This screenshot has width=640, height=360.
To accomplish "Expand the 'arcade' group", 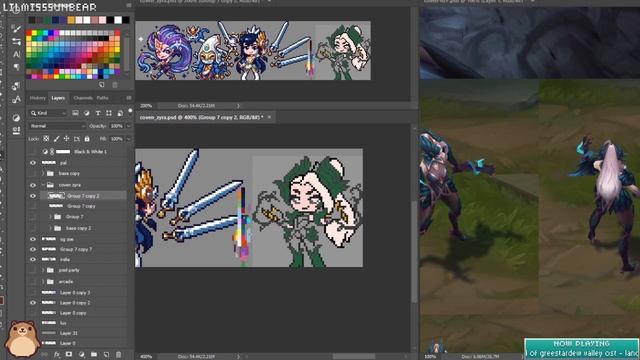I will (x=43, y=281).
